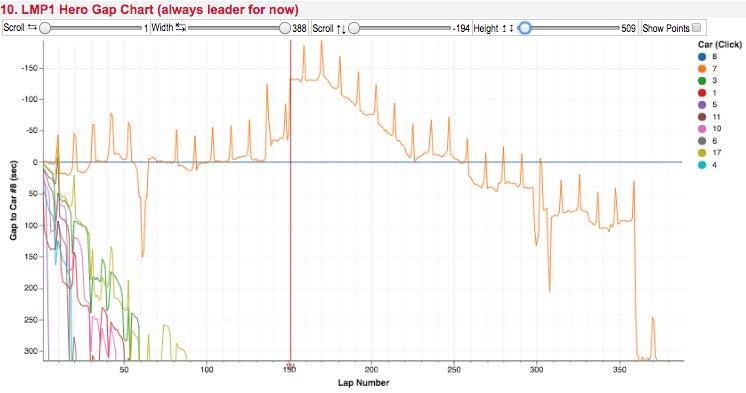Viewport: 746px width, 393px height.
Task: Click the red vertical marker line at lap 150
Action: click(290, 200)
